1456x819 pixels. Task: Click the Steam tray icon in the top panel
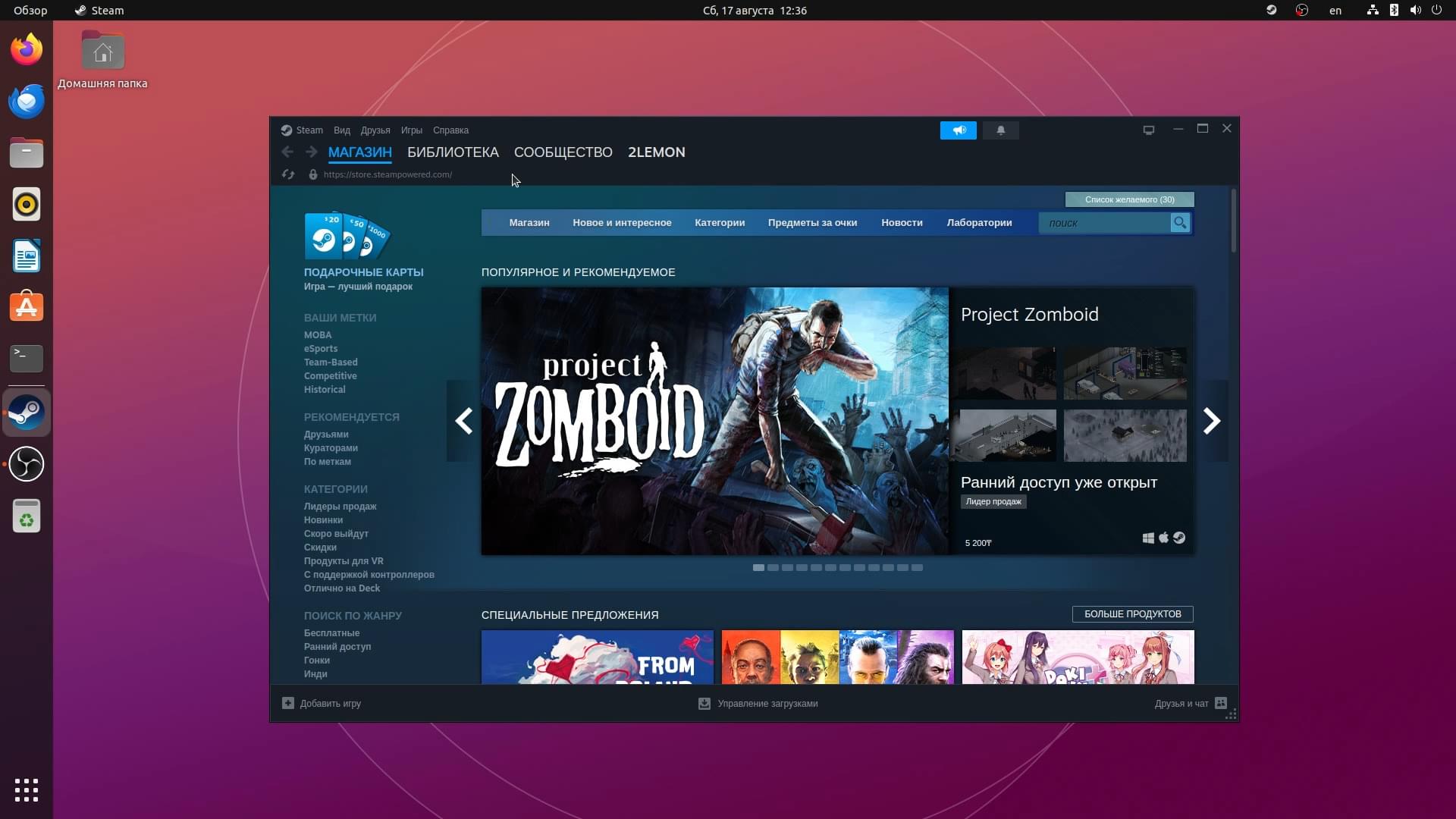click(x=1272, y=11)
